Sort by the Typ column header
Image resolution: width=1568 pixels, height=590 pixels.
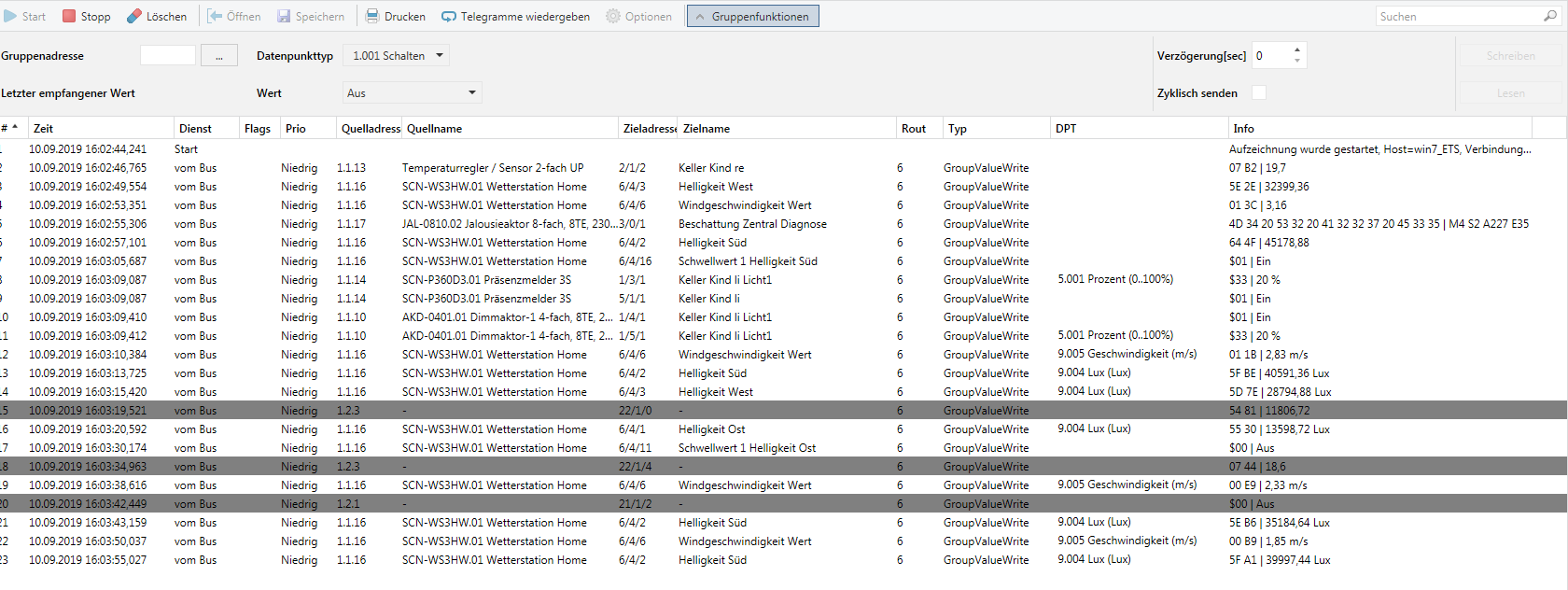click(996, 128)
